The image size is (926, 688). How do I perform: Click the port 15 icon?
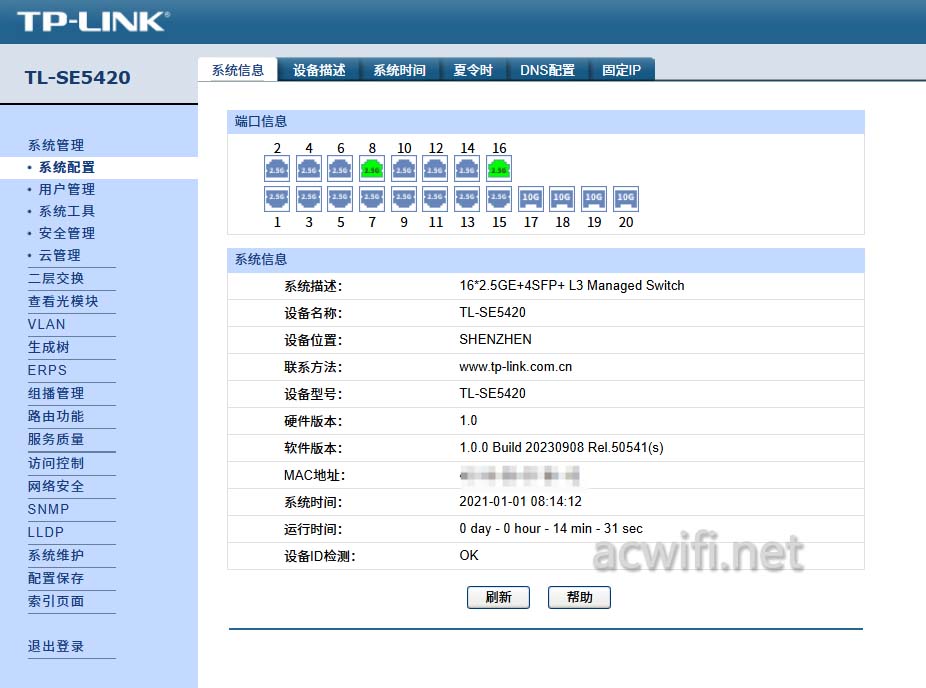pyautogui.click(x=499, y=198)
